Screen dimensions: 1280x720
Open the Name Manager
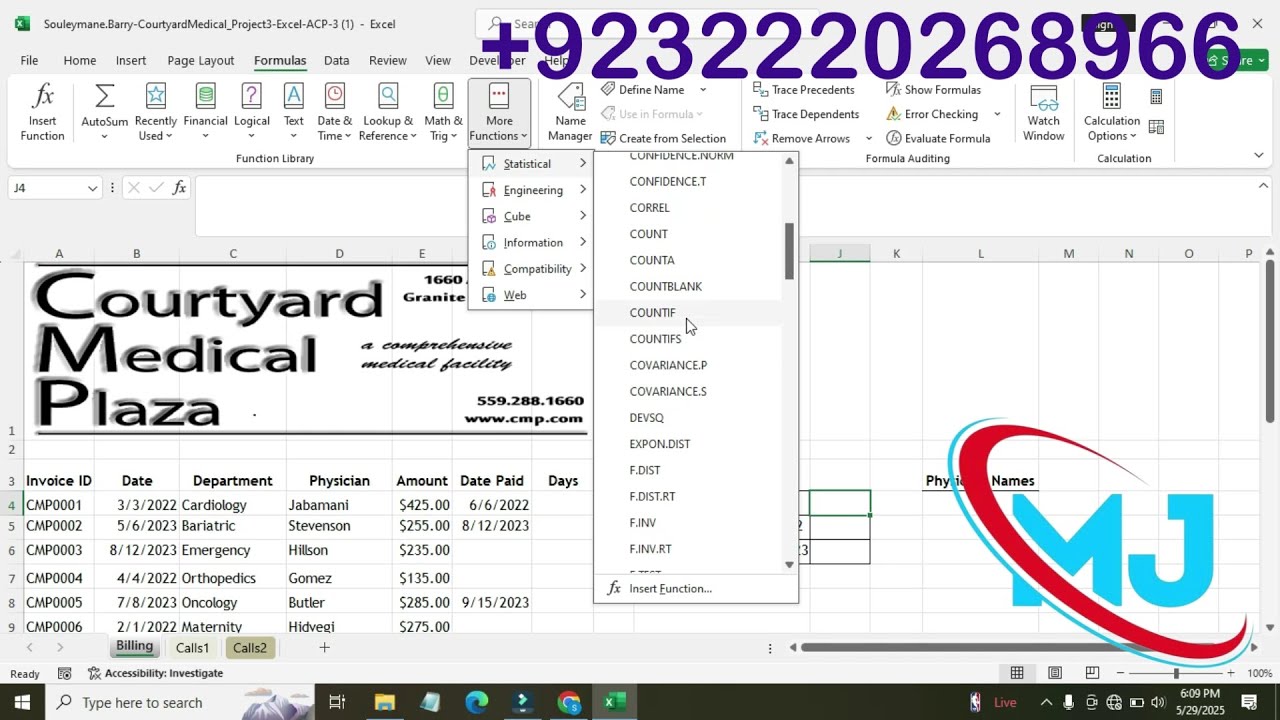pos(570,112)
